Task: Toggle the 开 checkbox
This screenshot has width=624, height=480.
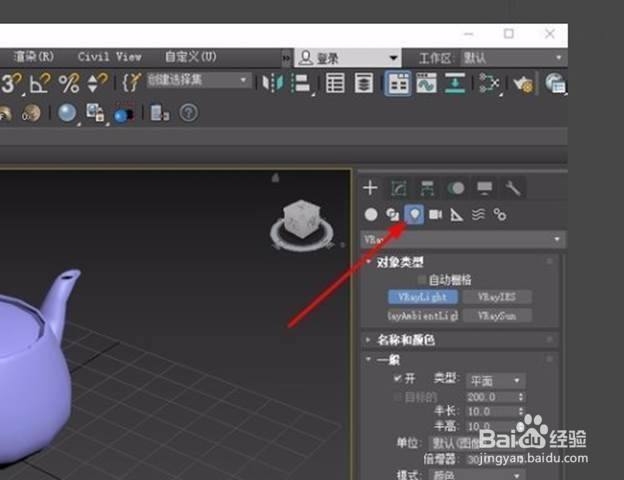Action: click(x=397, y=378)
